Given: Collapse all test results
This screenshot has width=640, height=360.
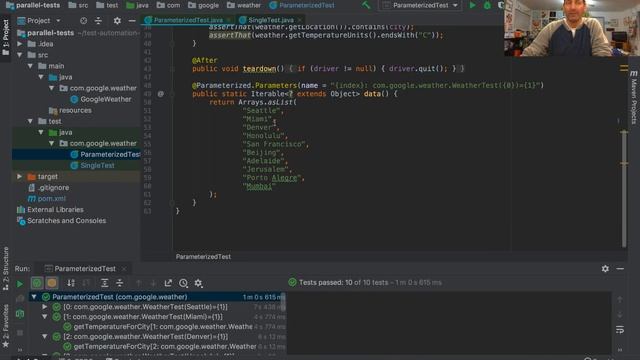Looking at the screenshot, I should click(x=120, y=283).
